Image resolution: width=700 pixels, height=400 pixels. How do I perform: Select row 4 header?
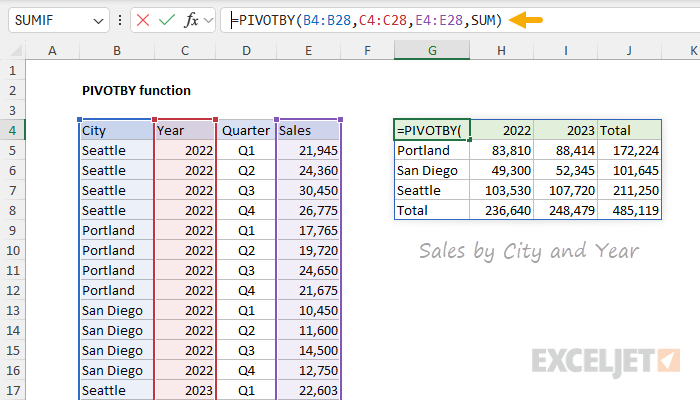tap(12, 130)
